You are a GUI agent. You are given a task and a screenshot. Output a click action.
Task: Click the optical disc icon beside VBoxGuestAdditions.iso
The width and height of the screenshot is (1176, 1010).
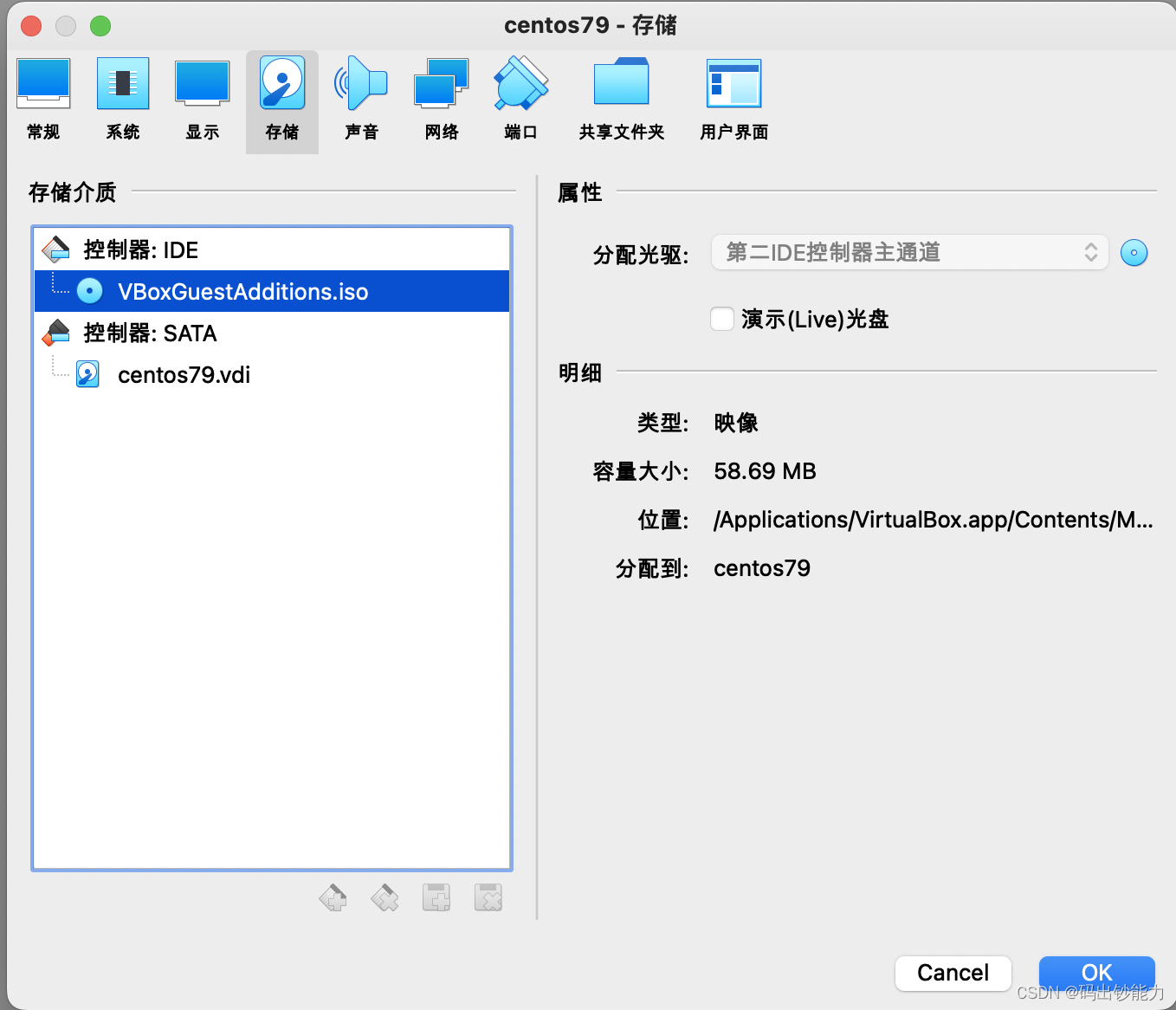pyautogui.click(x=89, y=291)
